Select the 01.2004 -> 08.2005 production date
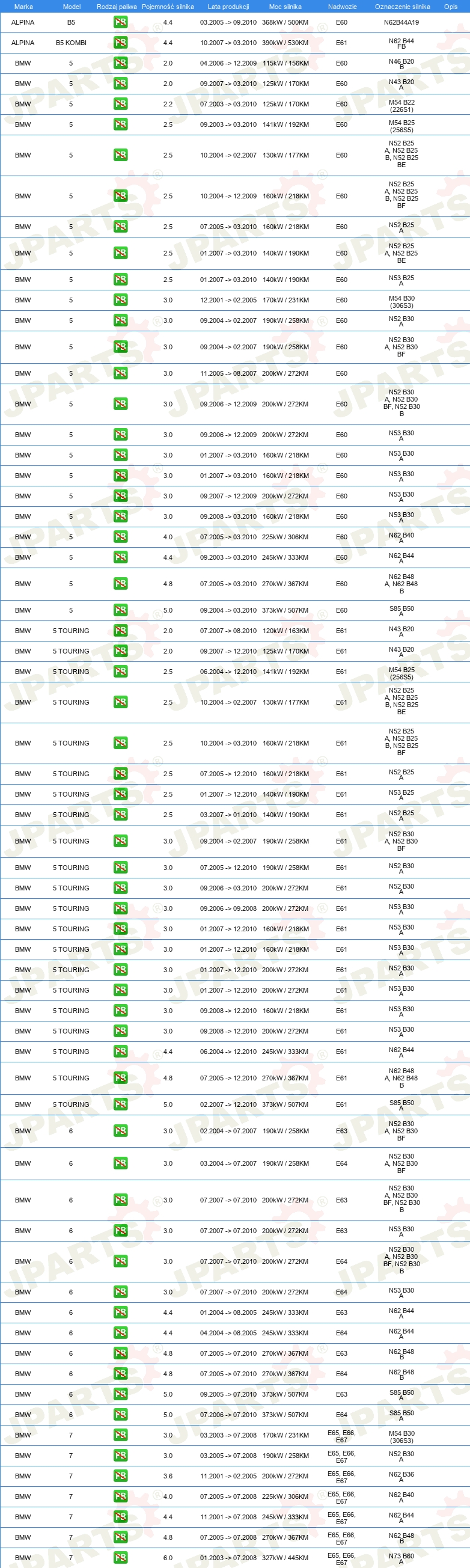This screenshot has height=1568, width=470. [228, 1312]
